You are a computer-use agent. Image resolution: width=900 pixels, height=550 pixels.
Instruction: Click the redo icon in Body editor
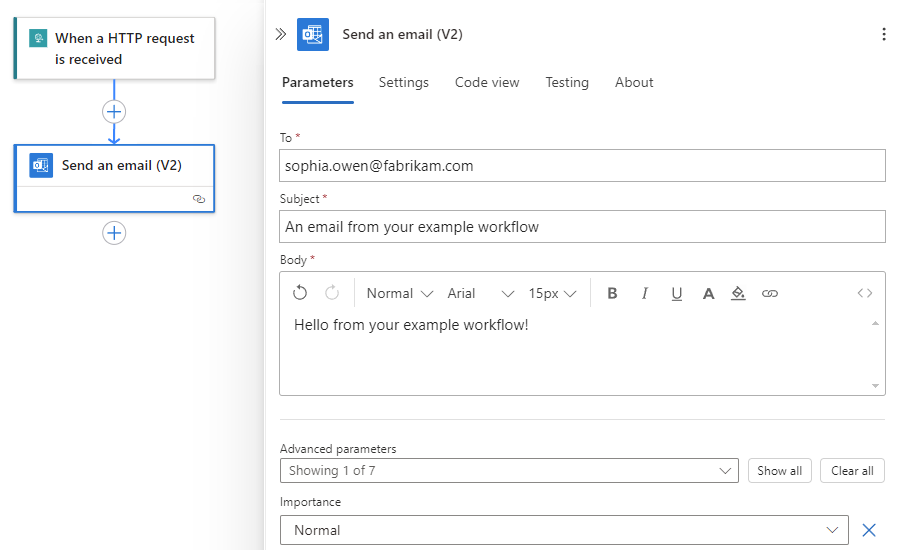click(332, 293)
